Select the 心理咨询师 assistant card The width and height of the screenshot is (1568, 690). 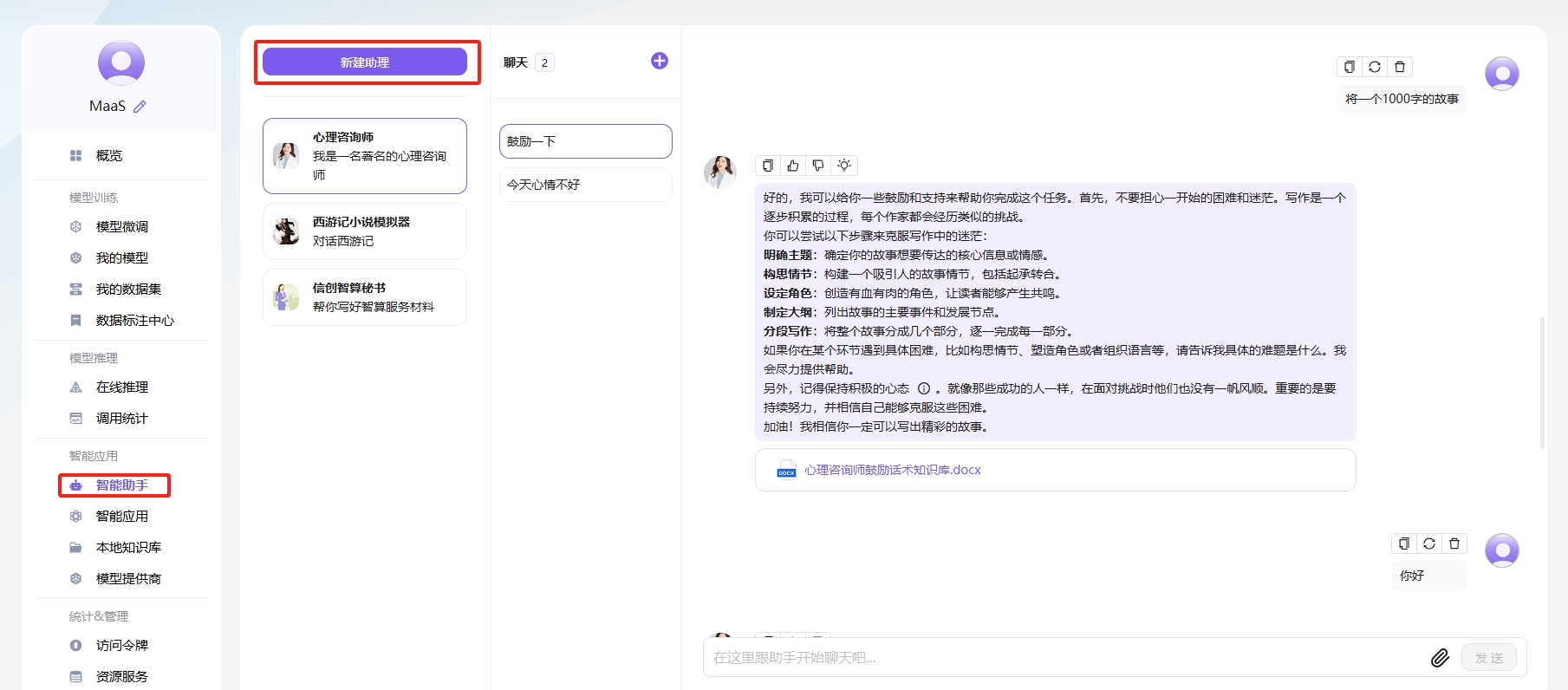365,156
